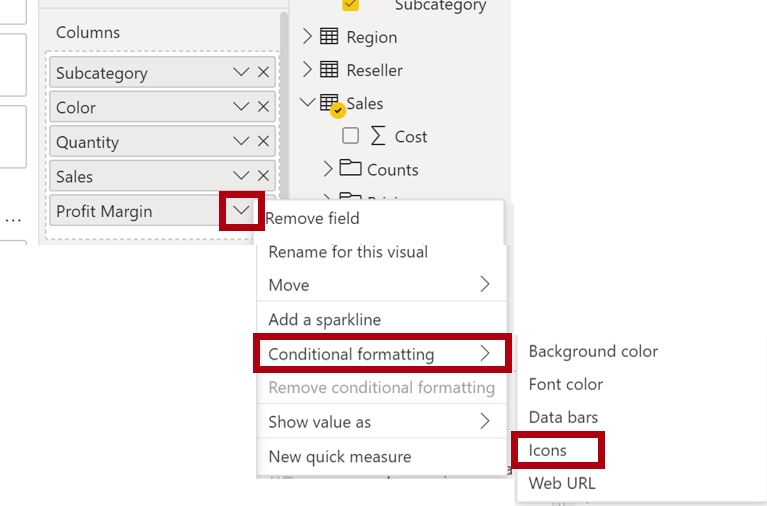Uncheck the yellow Subcategory checkbox
Viewport: 767px width, 506px height.
(350, 5)
